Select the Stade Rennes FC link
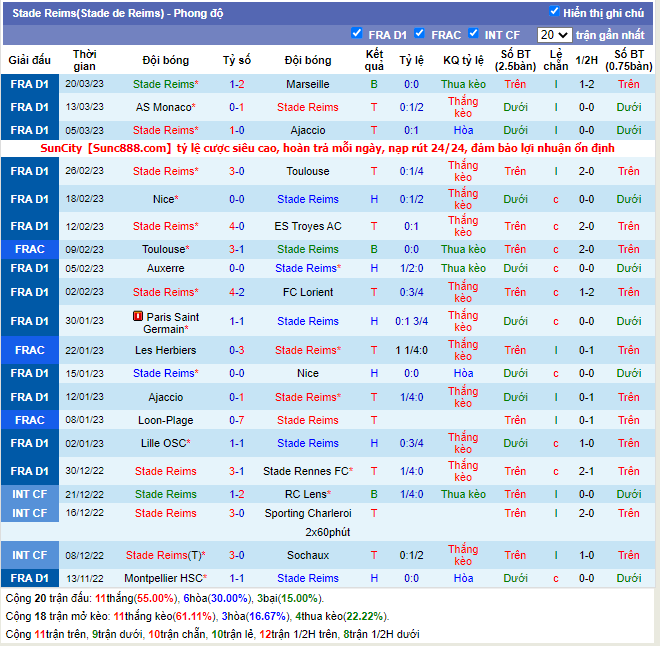Viewport: 660px width, 646px height. [305, 471]
